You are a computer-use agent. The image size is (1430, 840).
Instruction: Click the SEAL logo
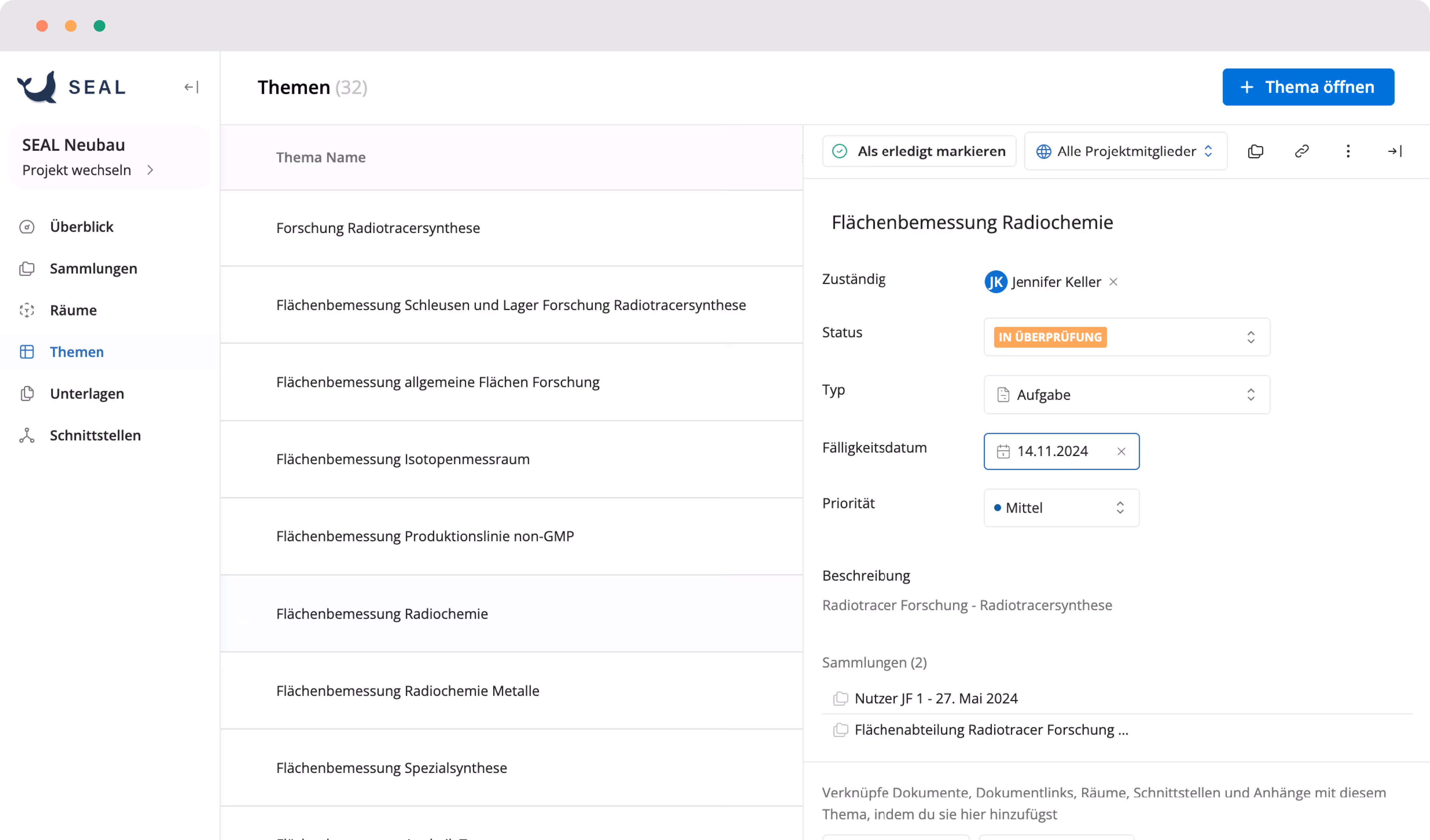click(71, 87)
